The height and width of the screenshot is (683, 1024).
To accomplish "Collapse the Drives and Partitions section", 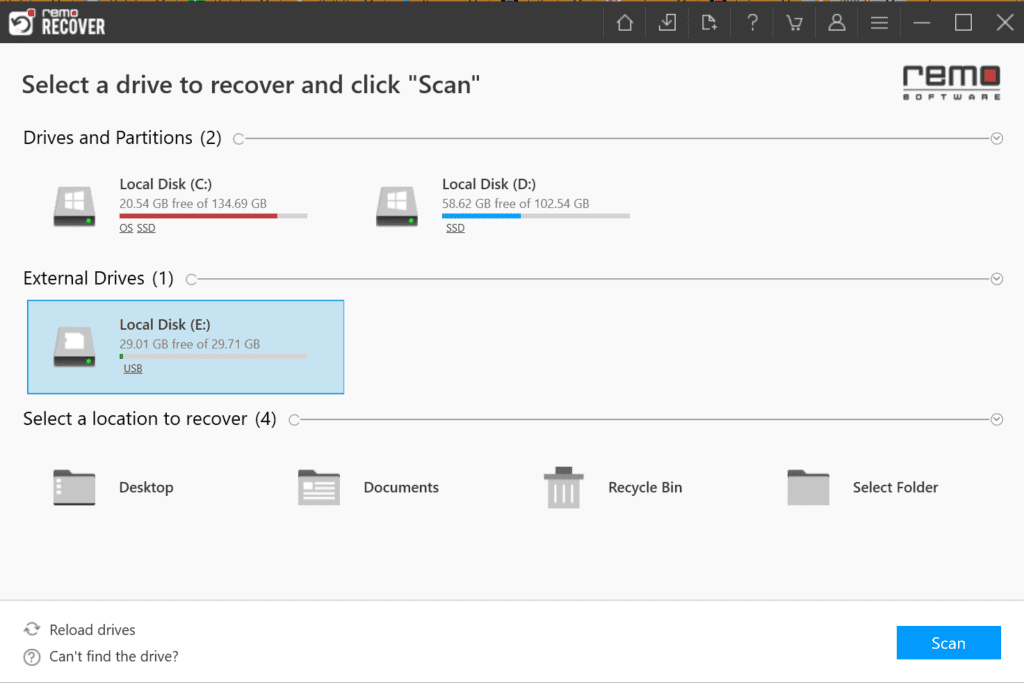I will tap(996, 138).
